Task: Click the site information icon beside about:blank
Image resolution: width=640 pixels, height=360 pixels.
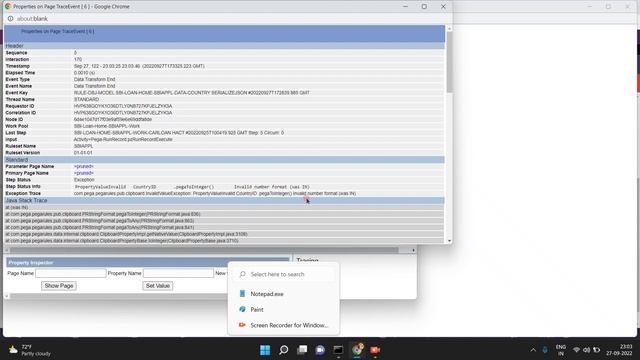Action: click(x=10, y=19)
